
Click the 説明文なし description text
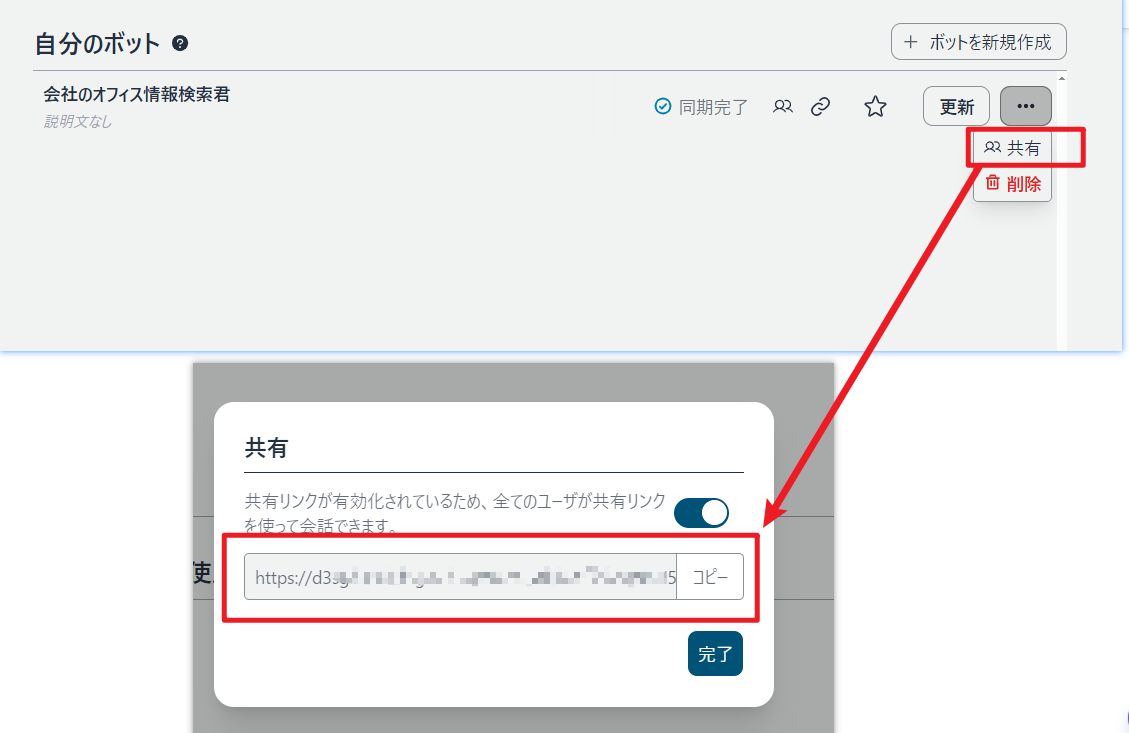tap(78, 121)
